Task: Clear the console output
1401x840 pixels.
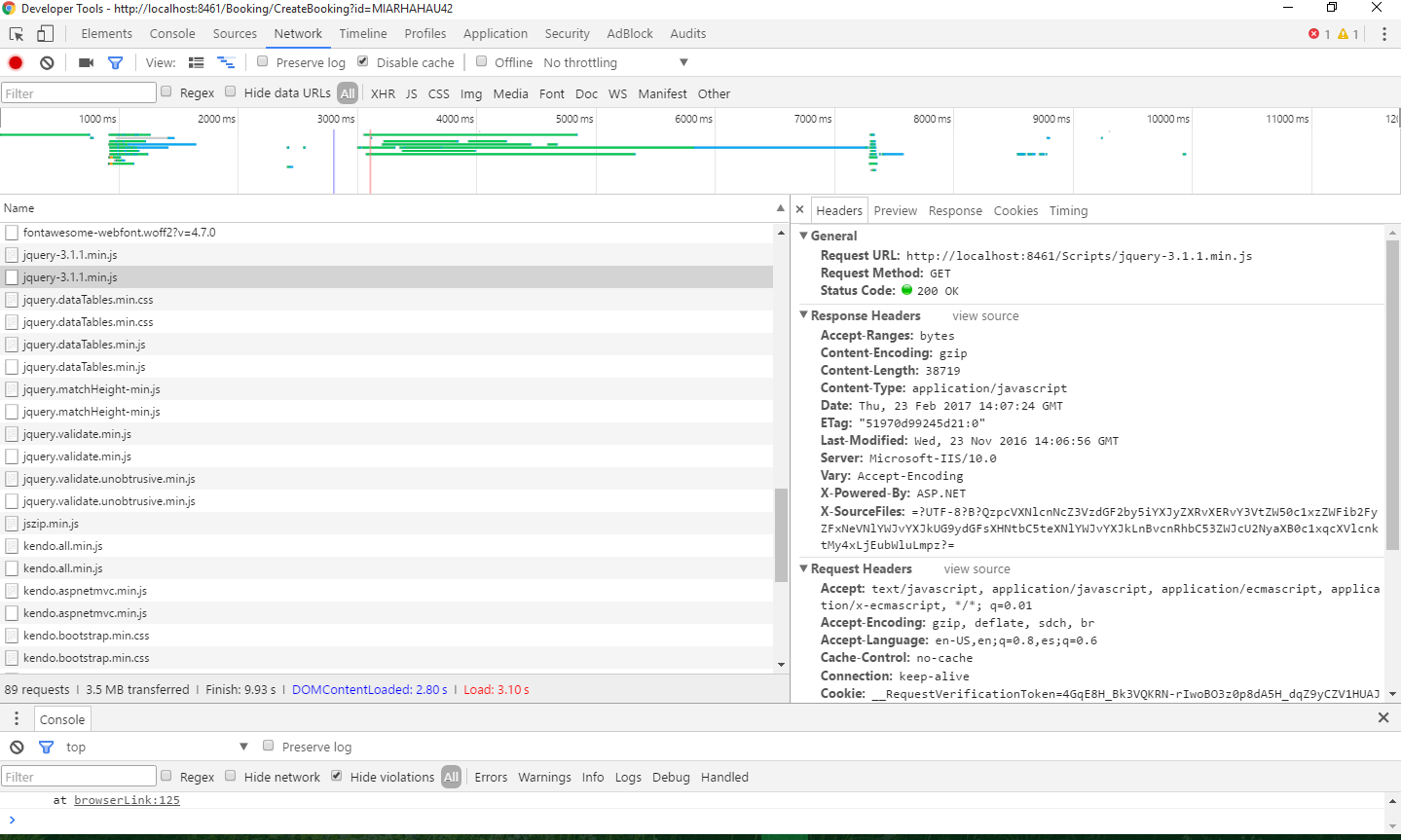Action: pyautogui.click(x=17, y=747)
